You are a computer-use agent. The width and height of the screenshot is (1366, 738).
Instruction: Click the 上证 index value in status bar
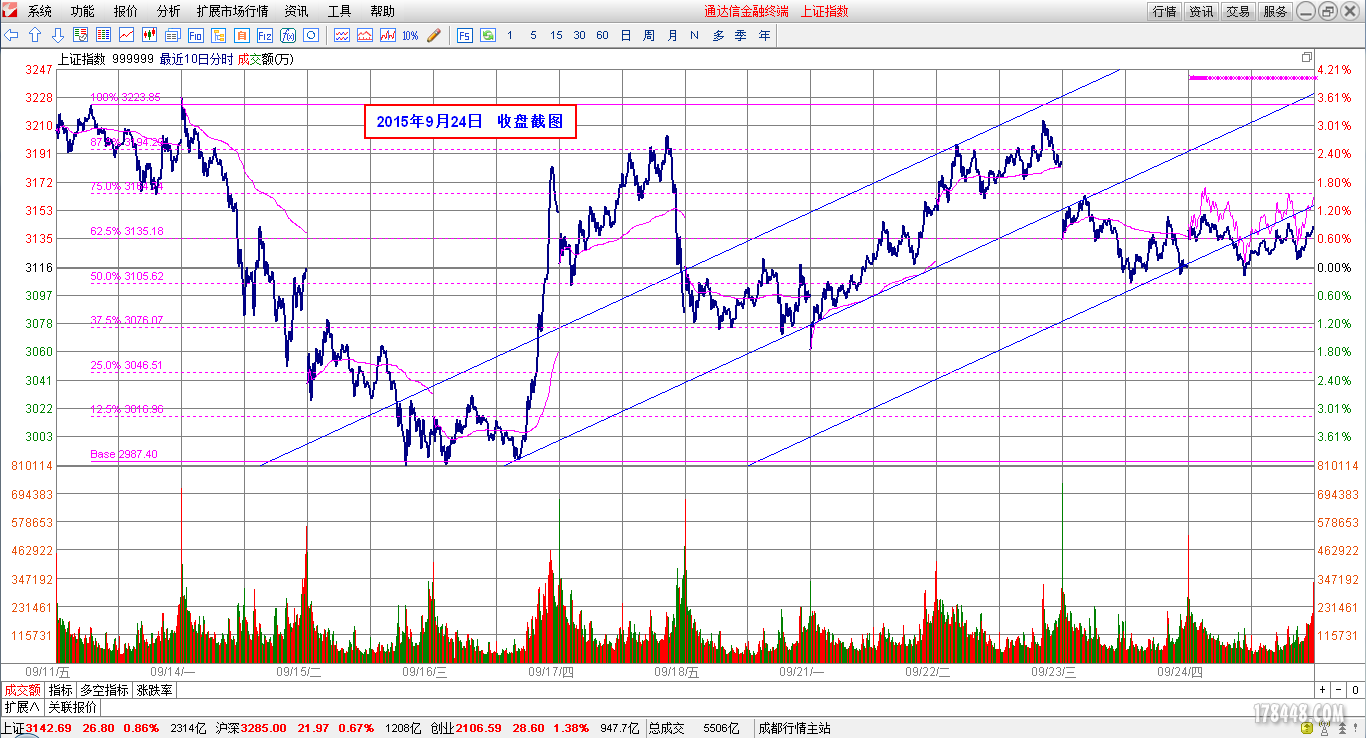[48, 728]
